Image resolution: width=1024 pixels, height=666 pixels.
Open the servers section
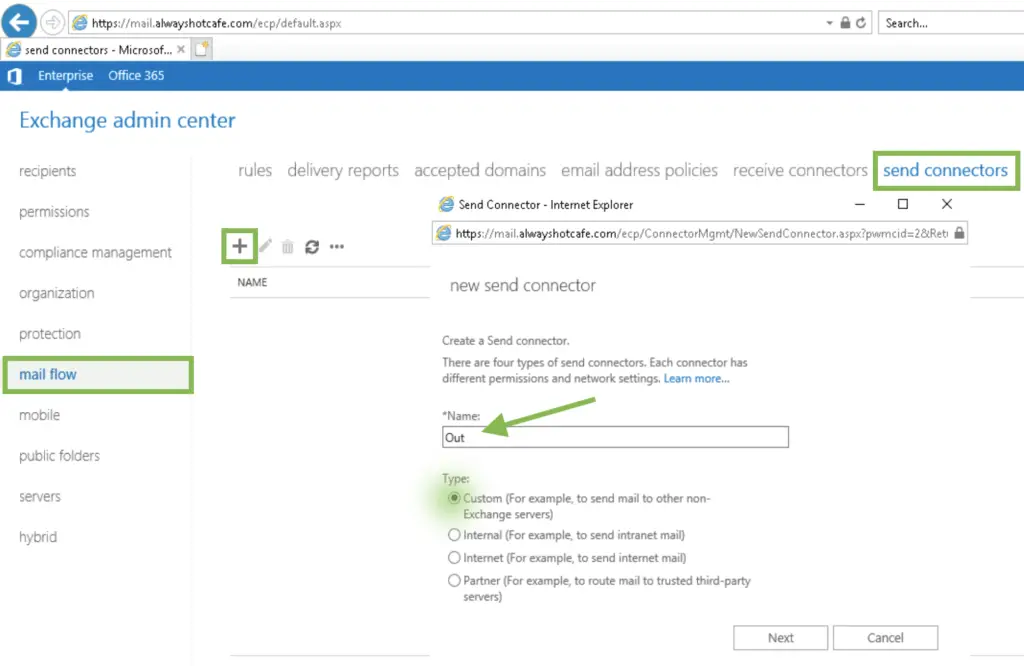click(x=40, y=496)
